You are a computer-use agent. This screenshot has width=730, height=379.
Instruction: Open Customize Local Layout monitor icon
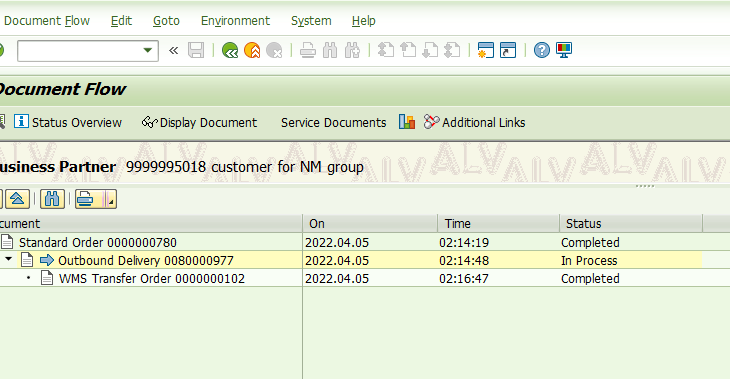pos(564,50)
